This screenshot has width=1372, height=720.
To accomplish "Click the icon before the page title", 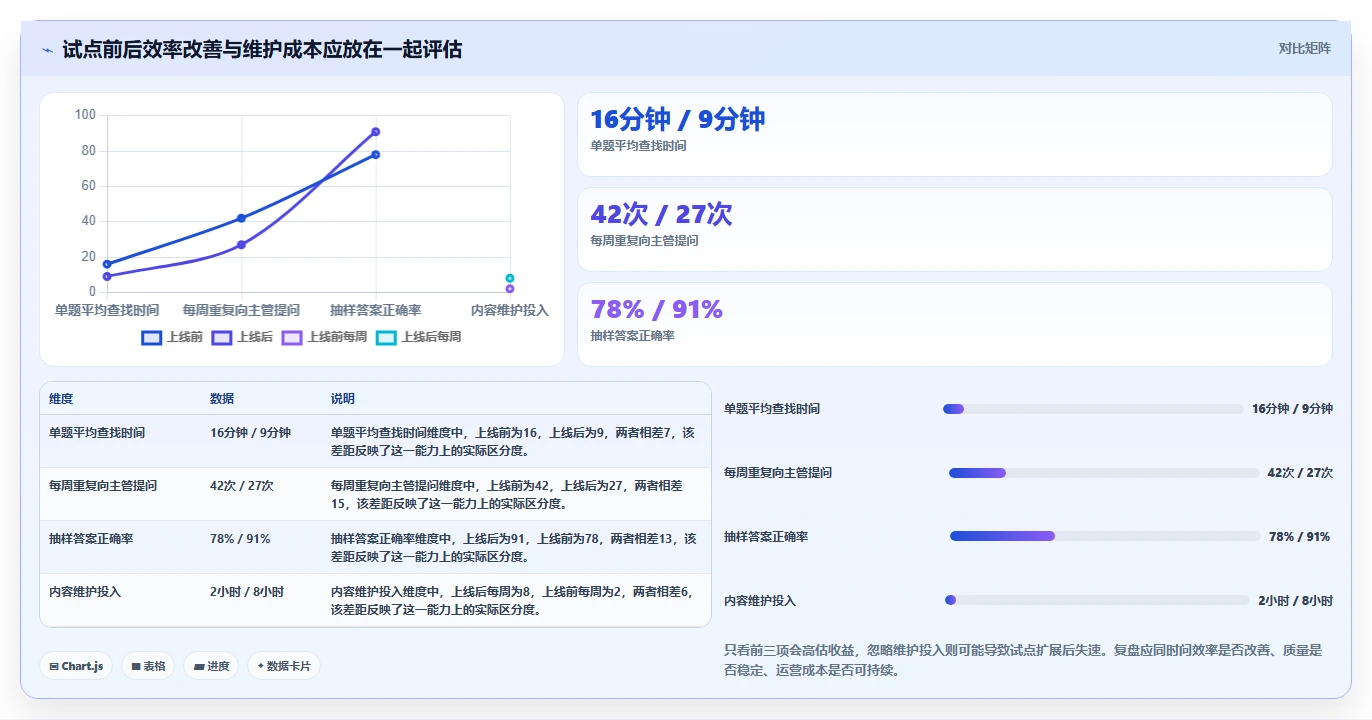I will (47, 50).
